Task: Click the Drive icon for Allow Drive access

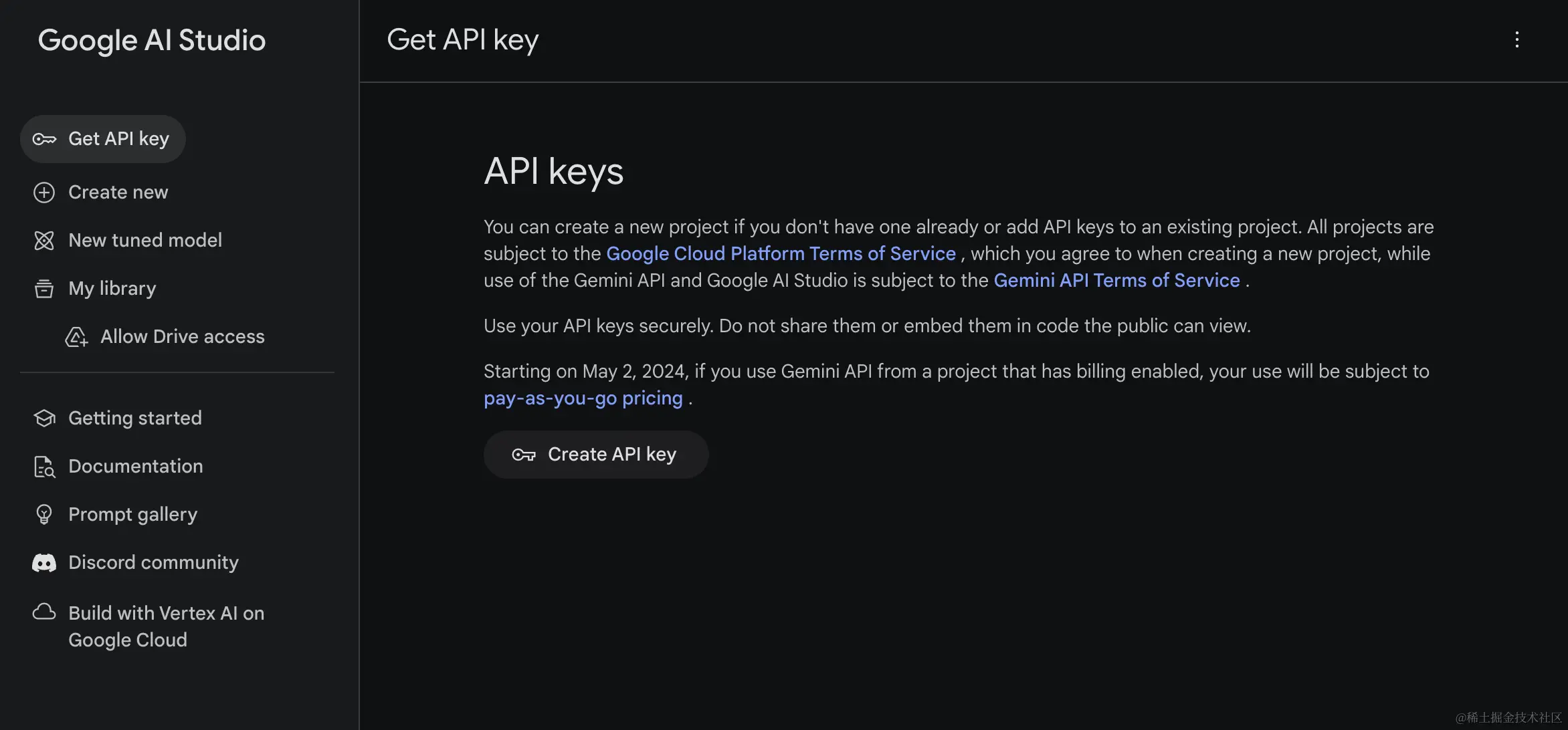Action: point(76,337)
